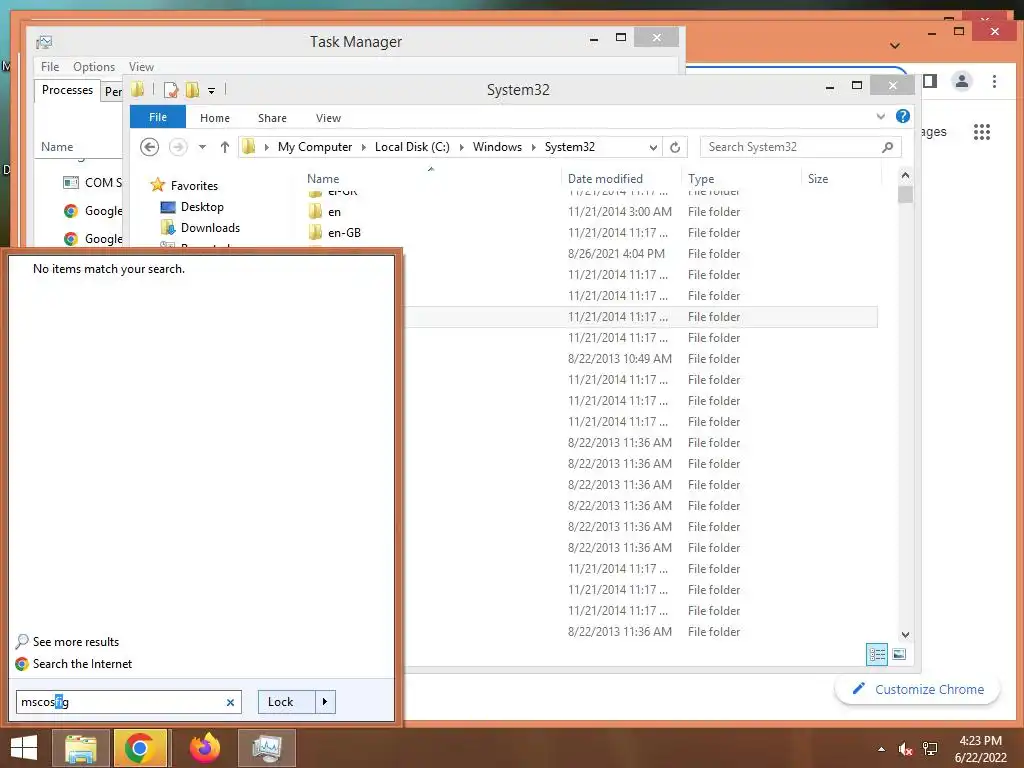Expand the arrow beside Lock
1024x768 pixels.
(x=325, y=702)
